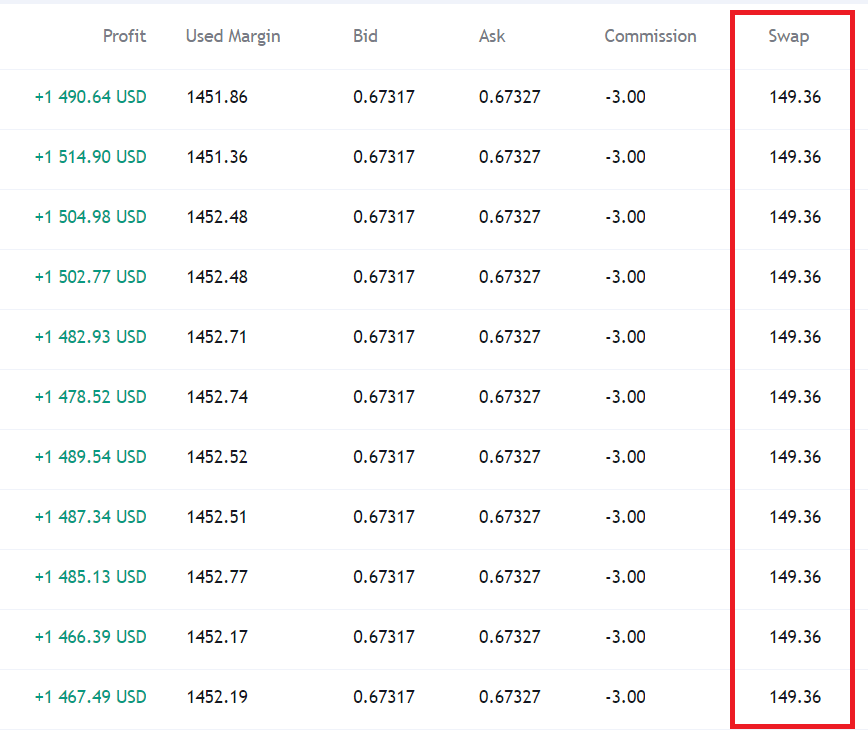
Task: Click the Bid column header
Action: coord(365,36)
